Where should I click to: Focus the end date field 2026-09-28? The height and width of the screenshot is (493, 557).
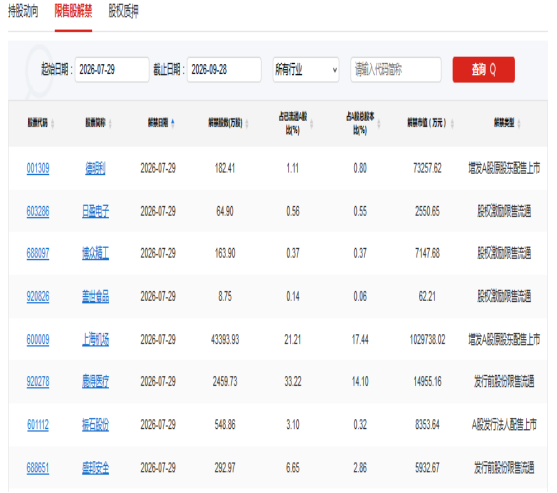[x=224, y=70]
